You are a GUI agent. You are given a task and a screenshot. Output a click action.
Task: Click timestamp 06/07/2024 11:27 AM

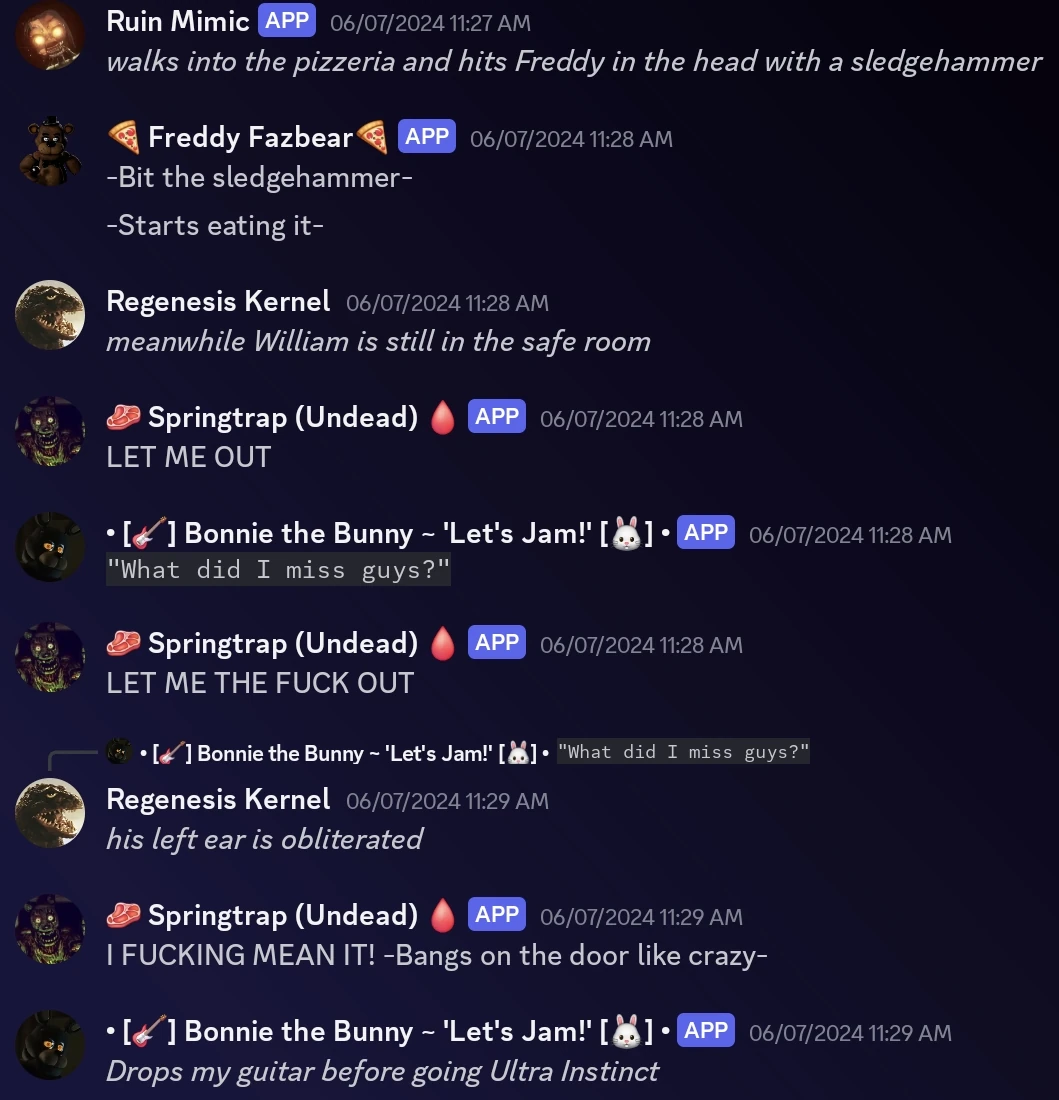(430, 22)
